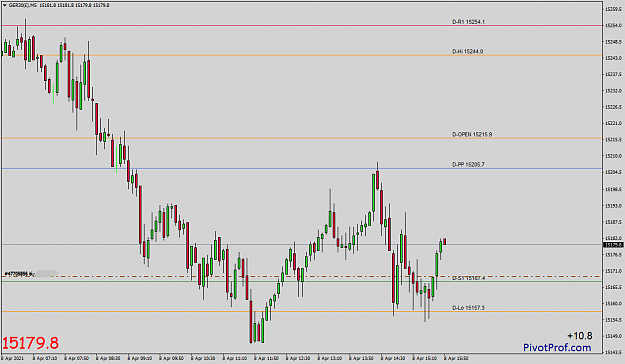The height and width of the screenshot is (364, 625).
Task: Click the highlighted current price tag on the price axis
Action: (x=613, y=245)
